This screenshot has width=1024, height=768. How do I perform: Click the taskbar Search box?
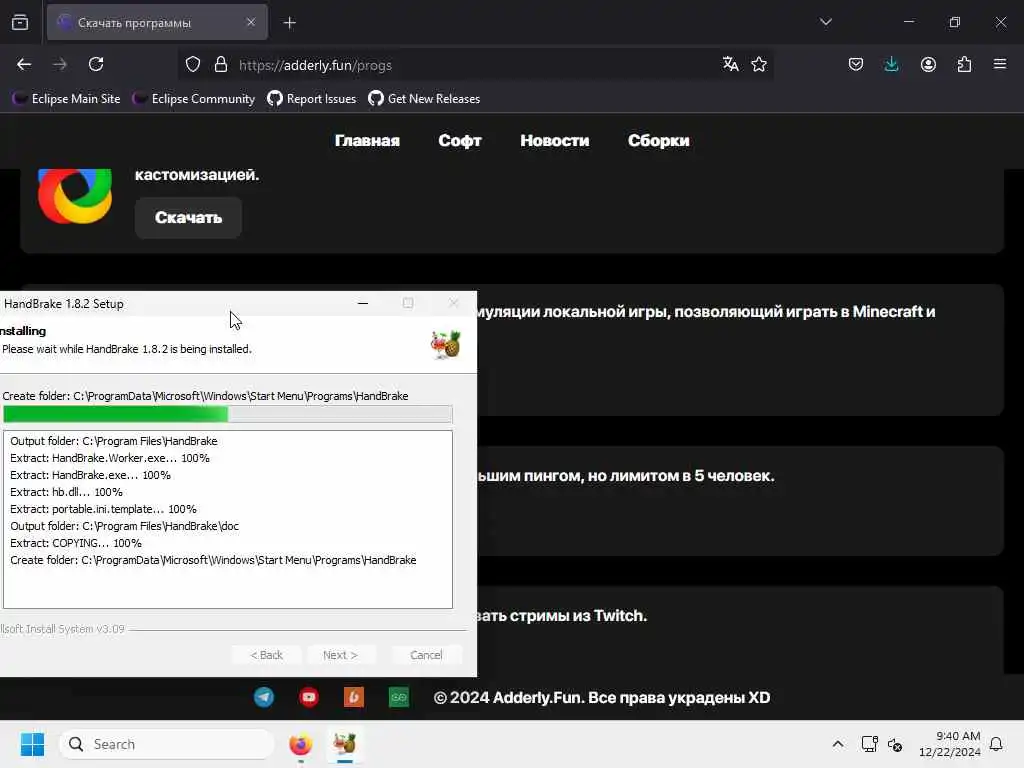pos(167,744)
